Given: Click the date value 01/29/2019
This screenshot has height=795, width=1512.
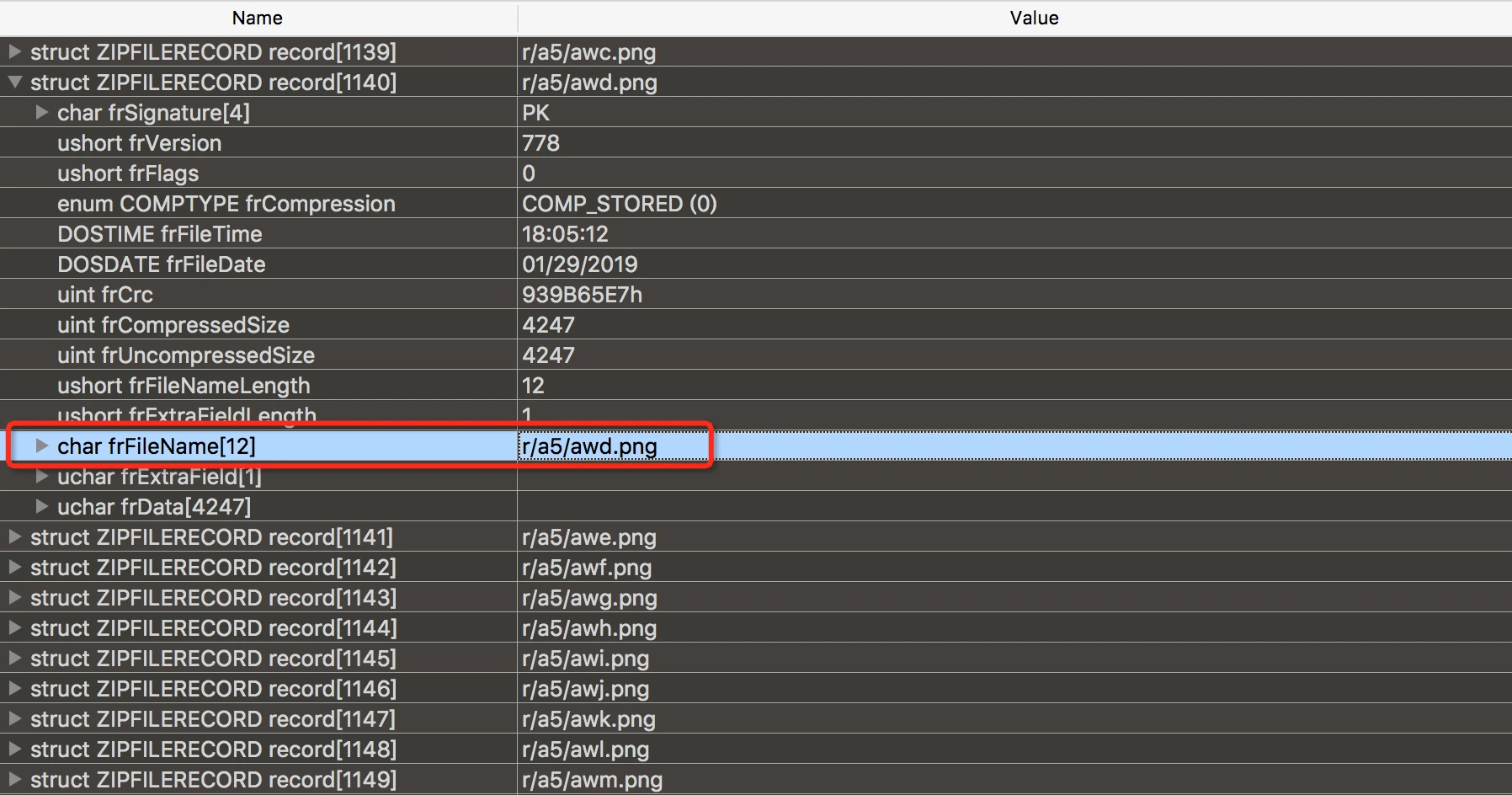Looking at the screenshot, I should pyautogui.click(x=580, y=264).
